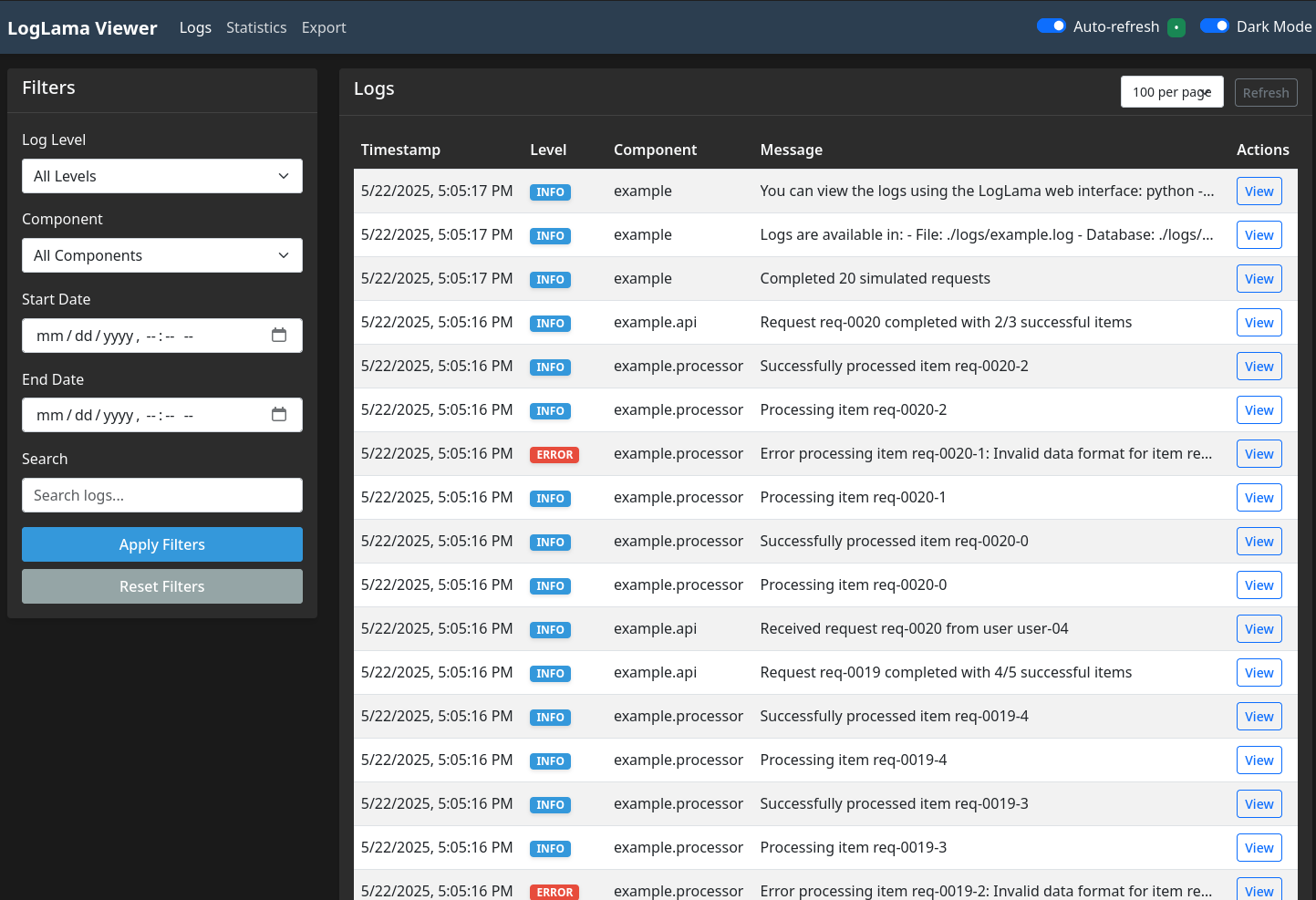Image resolution: width=1316 pixels, height=900 pixels.
Task: View 'Processing item req-0020-1' log entry
Action: pyautogui.click(x=1259, y=498)
